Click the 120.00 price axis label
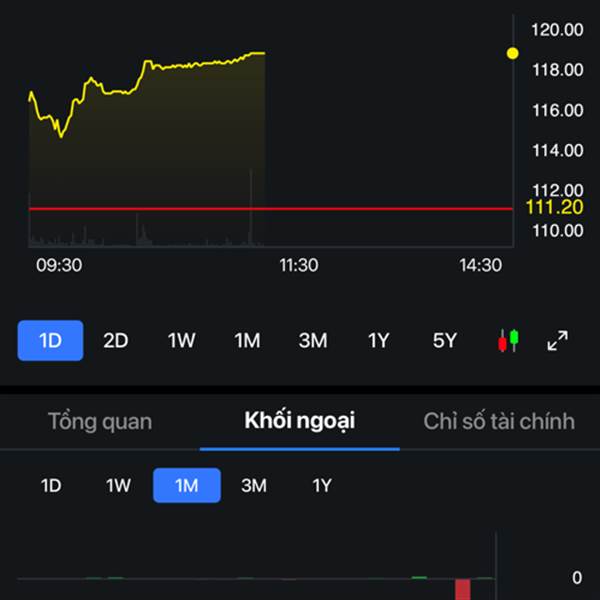Viewport: 600px width, 600px height. coord(558,30)
